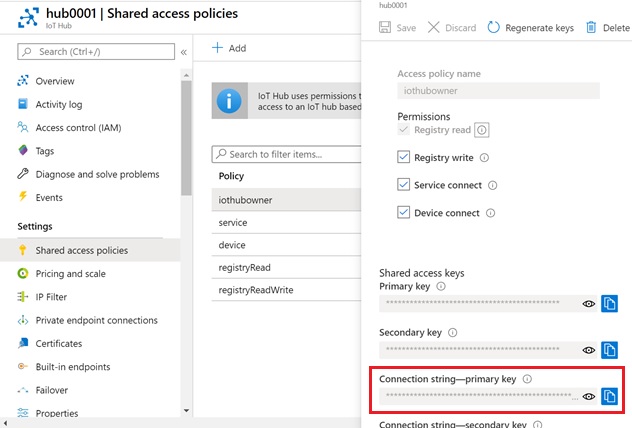The image size is (632, 428).
Task: Click Registry read info icon
Action: pos(482,130)
